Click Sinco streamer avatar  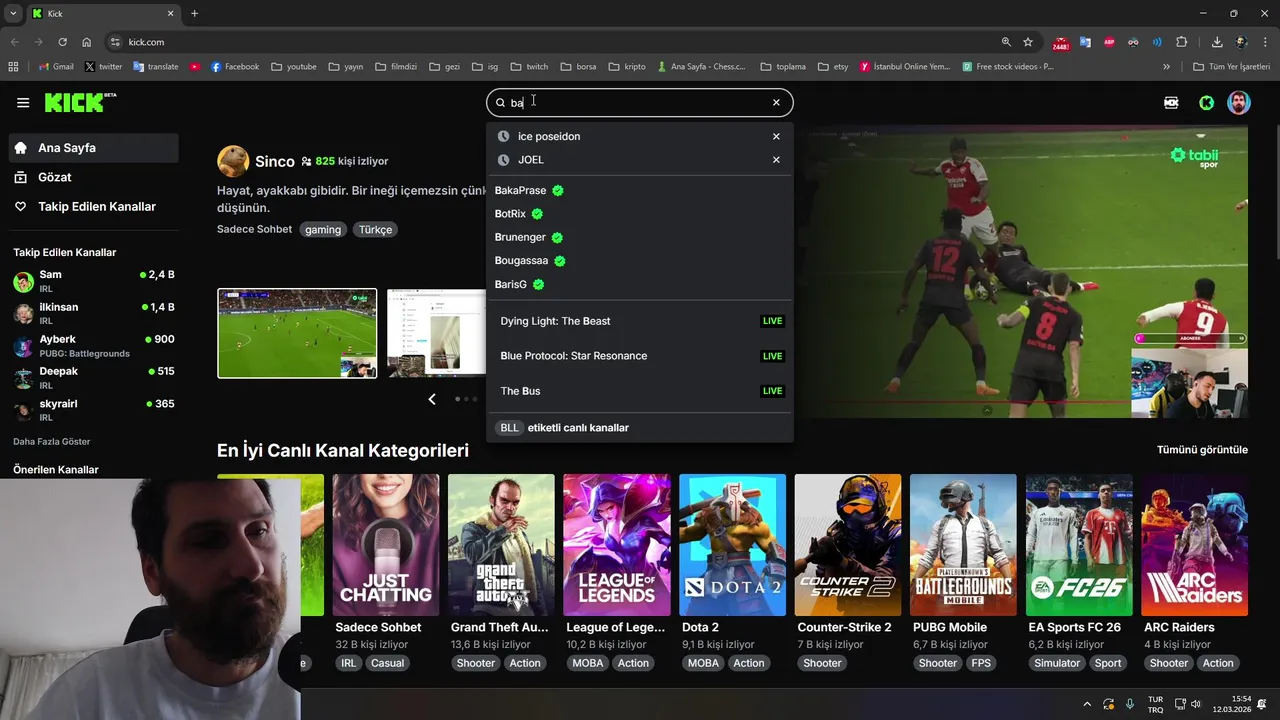233,161
